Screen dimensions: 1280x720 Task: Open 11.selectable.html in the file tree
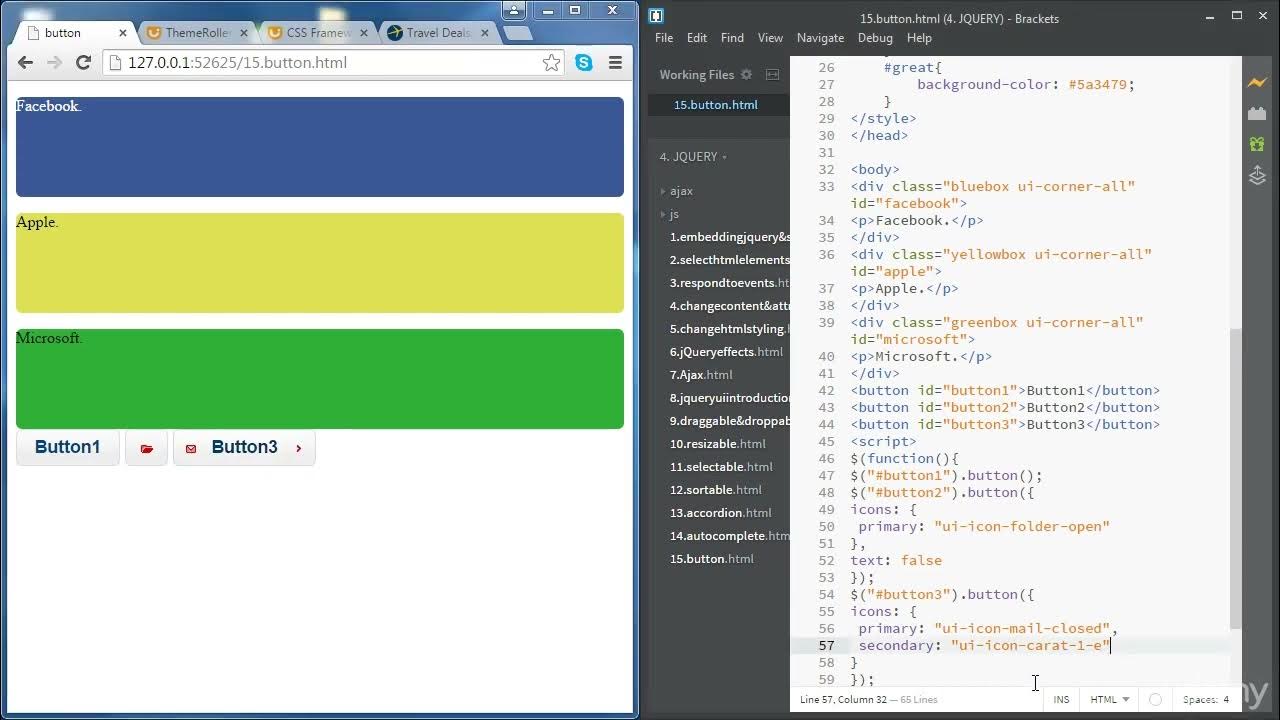tap(721, 467)
